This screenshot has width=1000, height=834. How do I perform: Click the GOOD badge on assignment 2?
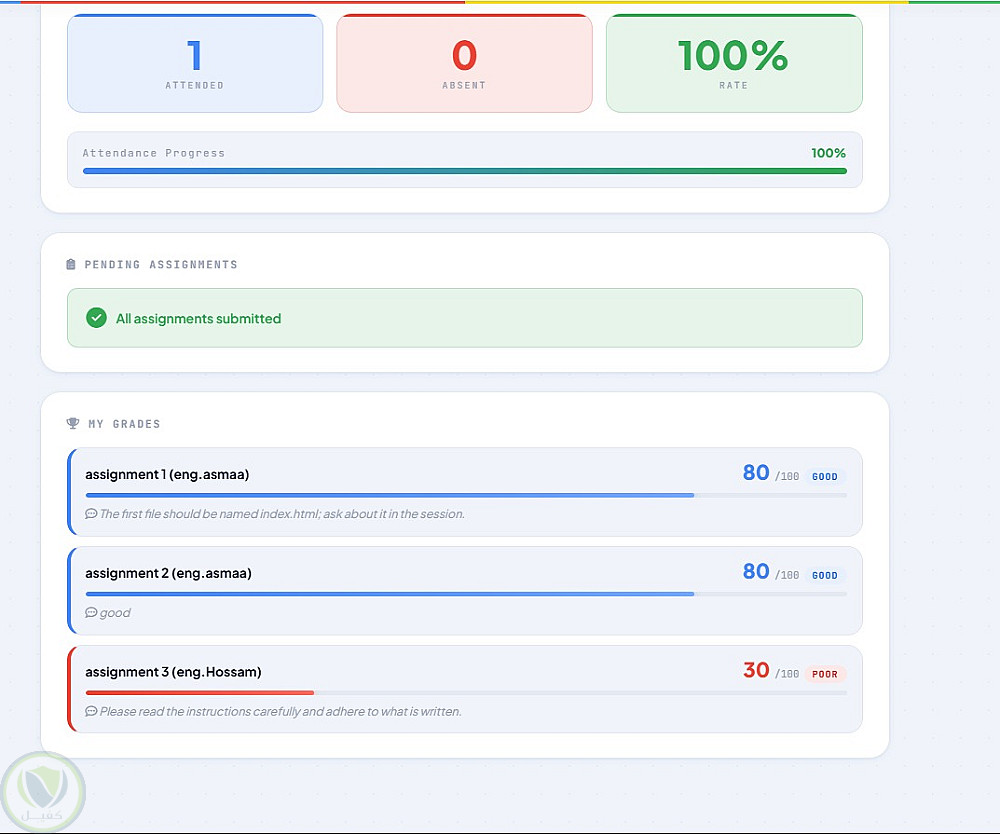(825, 576)
